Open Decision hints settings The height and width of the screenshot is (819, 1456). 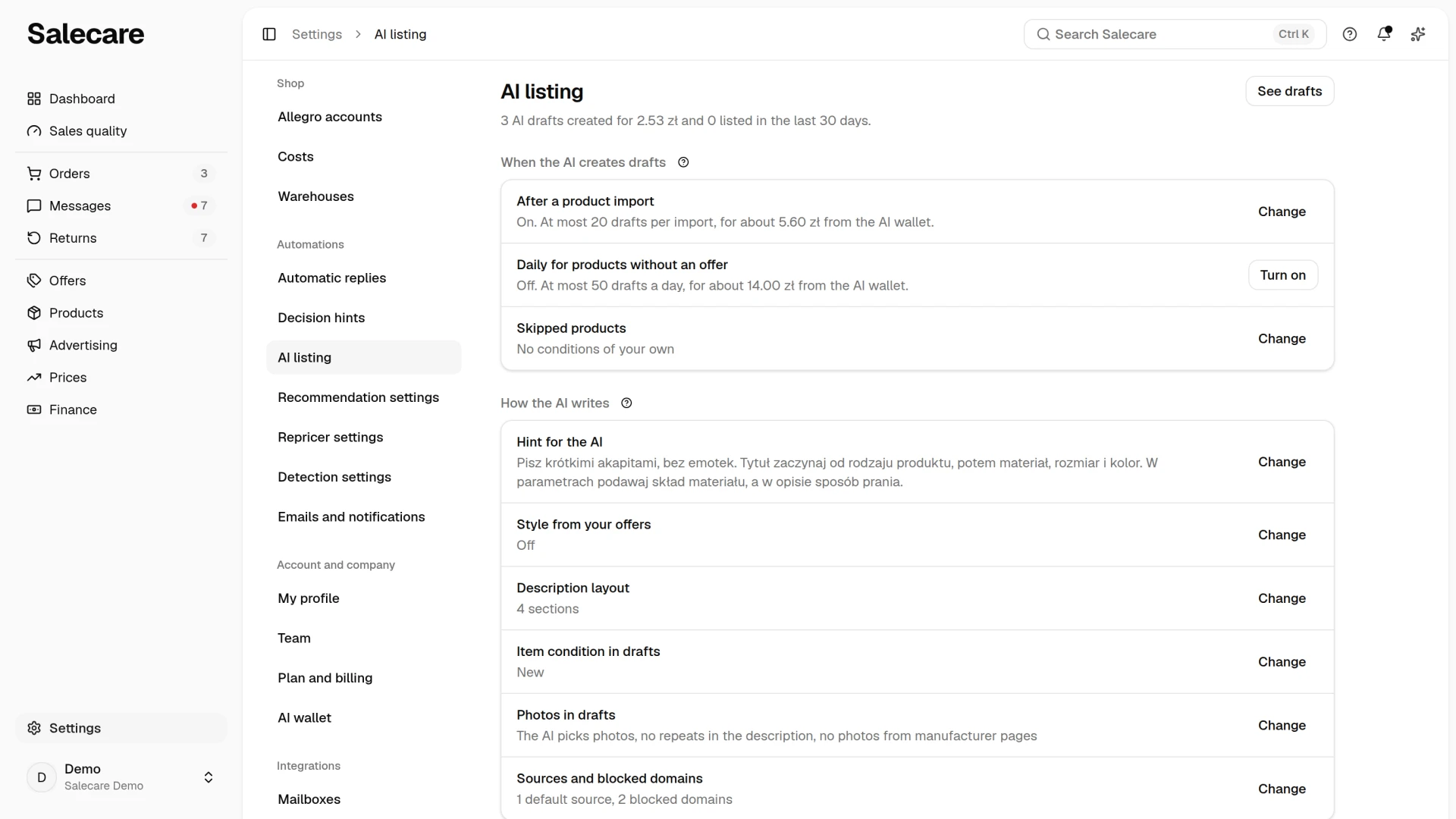363,318
